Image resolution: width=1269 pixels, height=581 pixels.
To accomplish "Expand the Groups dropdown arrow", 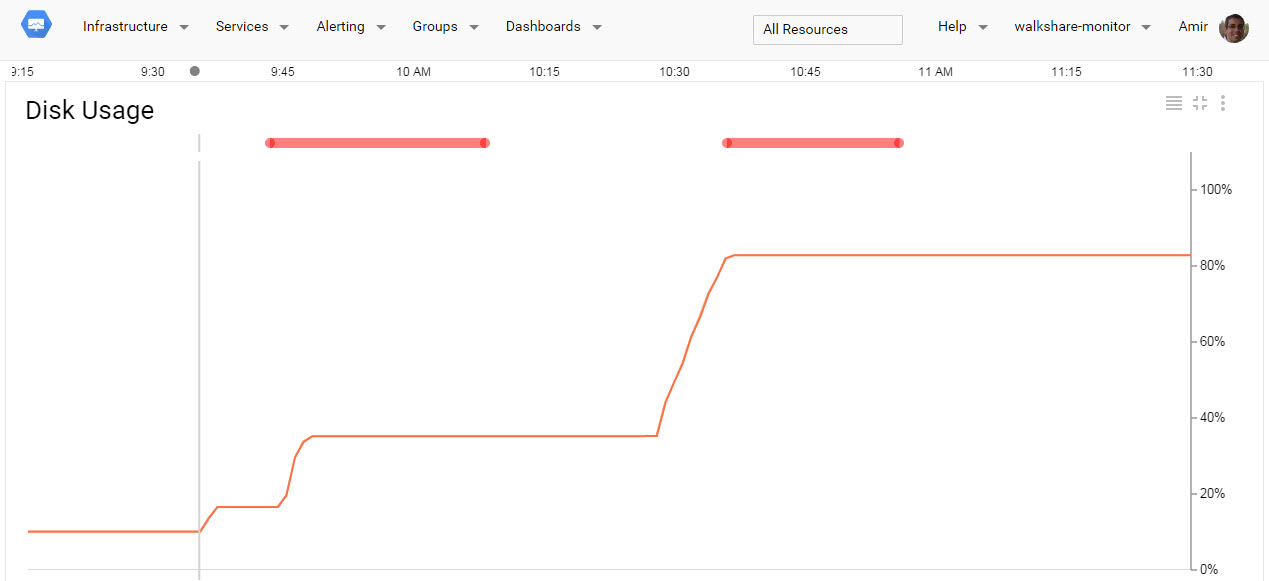I will [x=474, y=28].
